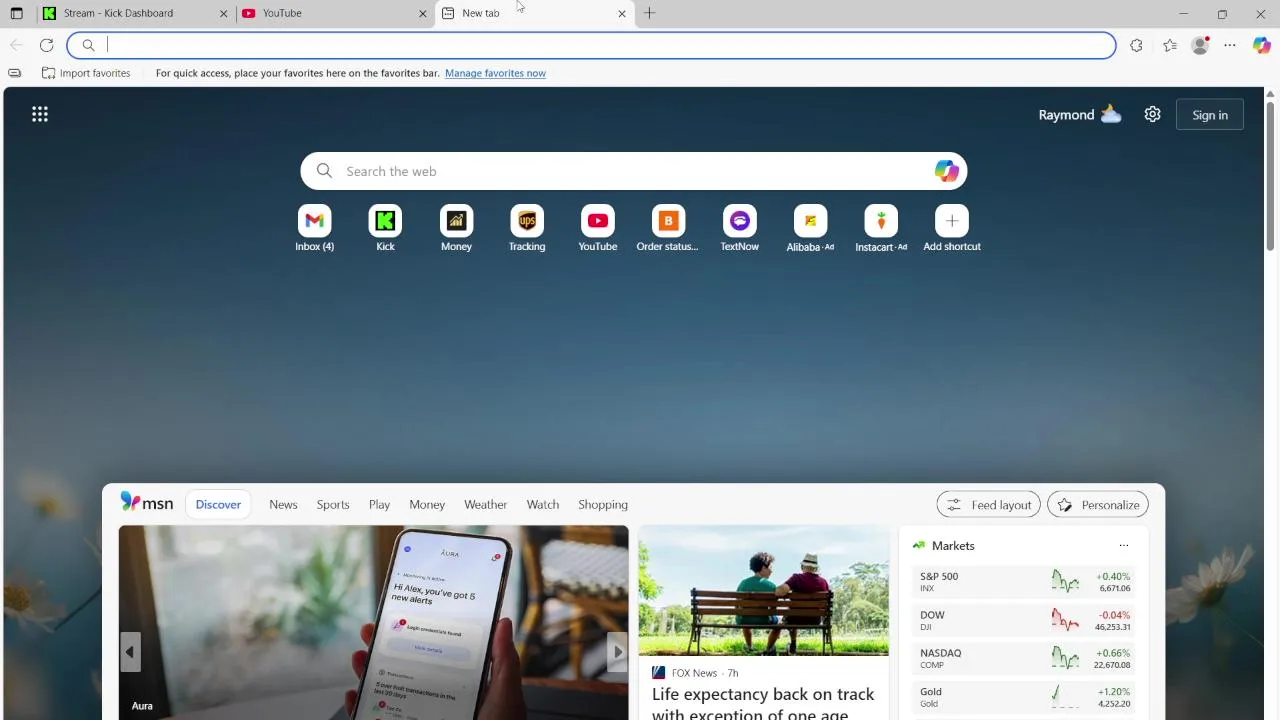The image size is (1280, 720).
Task: Open Settings and more ellipsis menu
Action: pyautogui.click(x=1230, y=45)
